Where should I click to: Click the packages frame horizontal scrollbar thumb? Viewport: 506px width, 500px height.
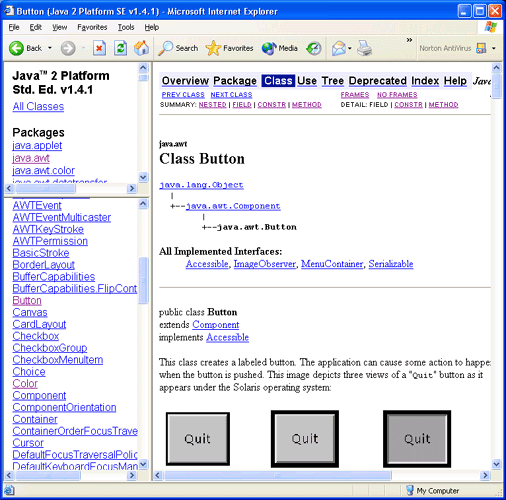tap(46, 188)
